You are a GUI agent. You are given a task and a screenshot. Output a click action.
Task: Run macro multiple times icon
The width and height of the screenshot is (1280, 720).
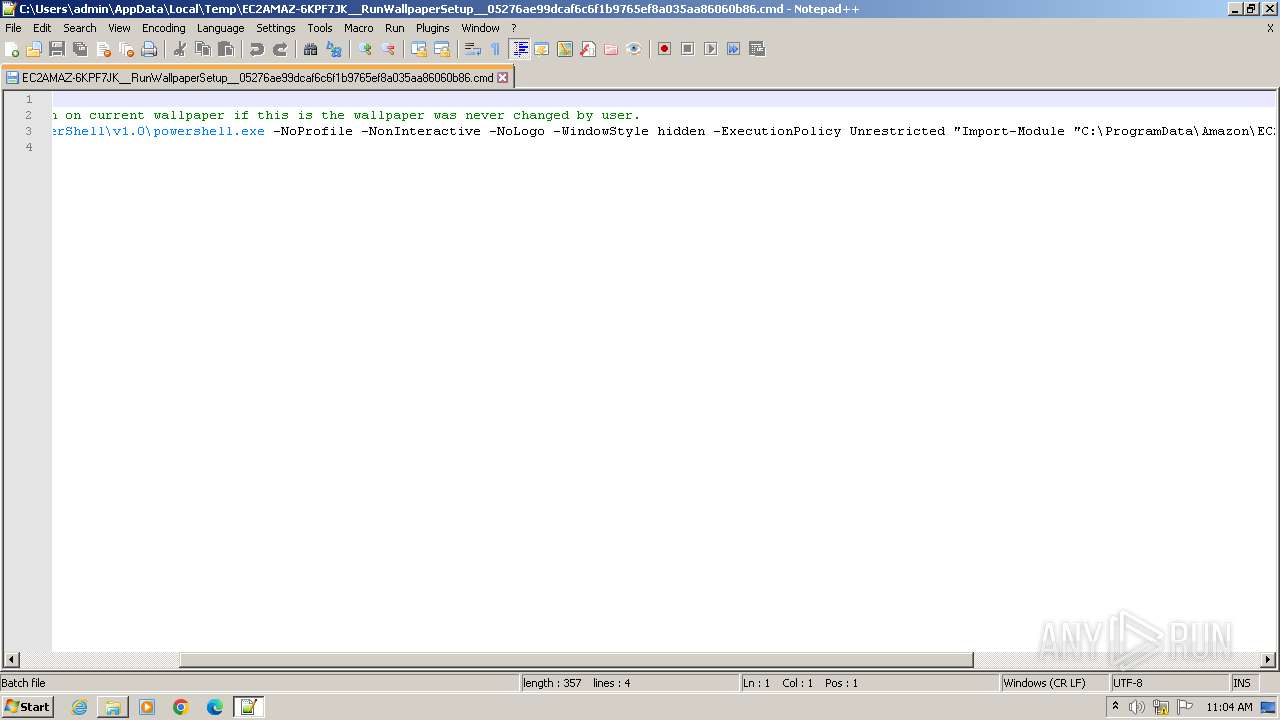(734, 49)
